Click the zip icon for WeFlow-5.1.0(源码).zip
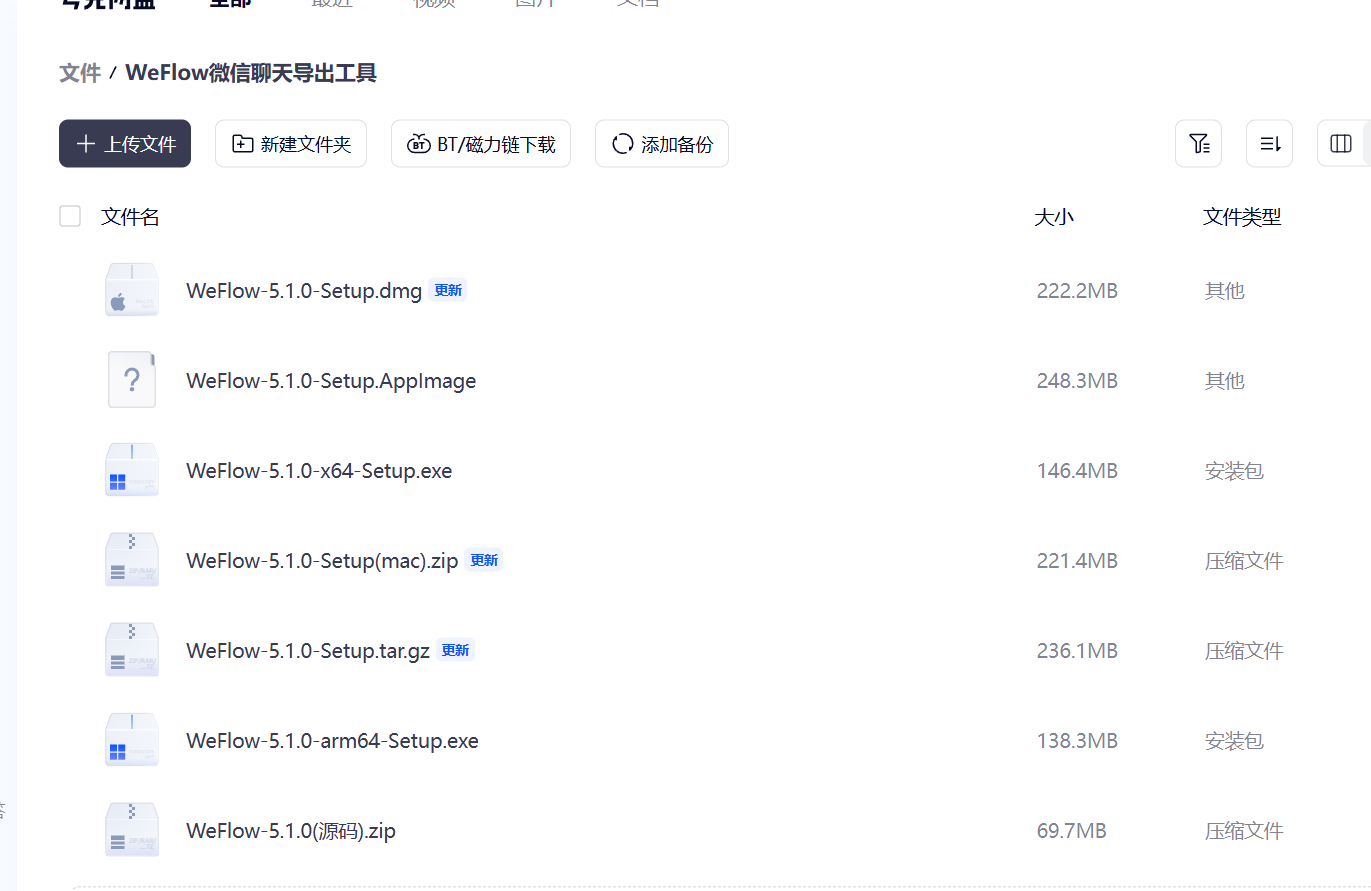 (x=132, y=830)
